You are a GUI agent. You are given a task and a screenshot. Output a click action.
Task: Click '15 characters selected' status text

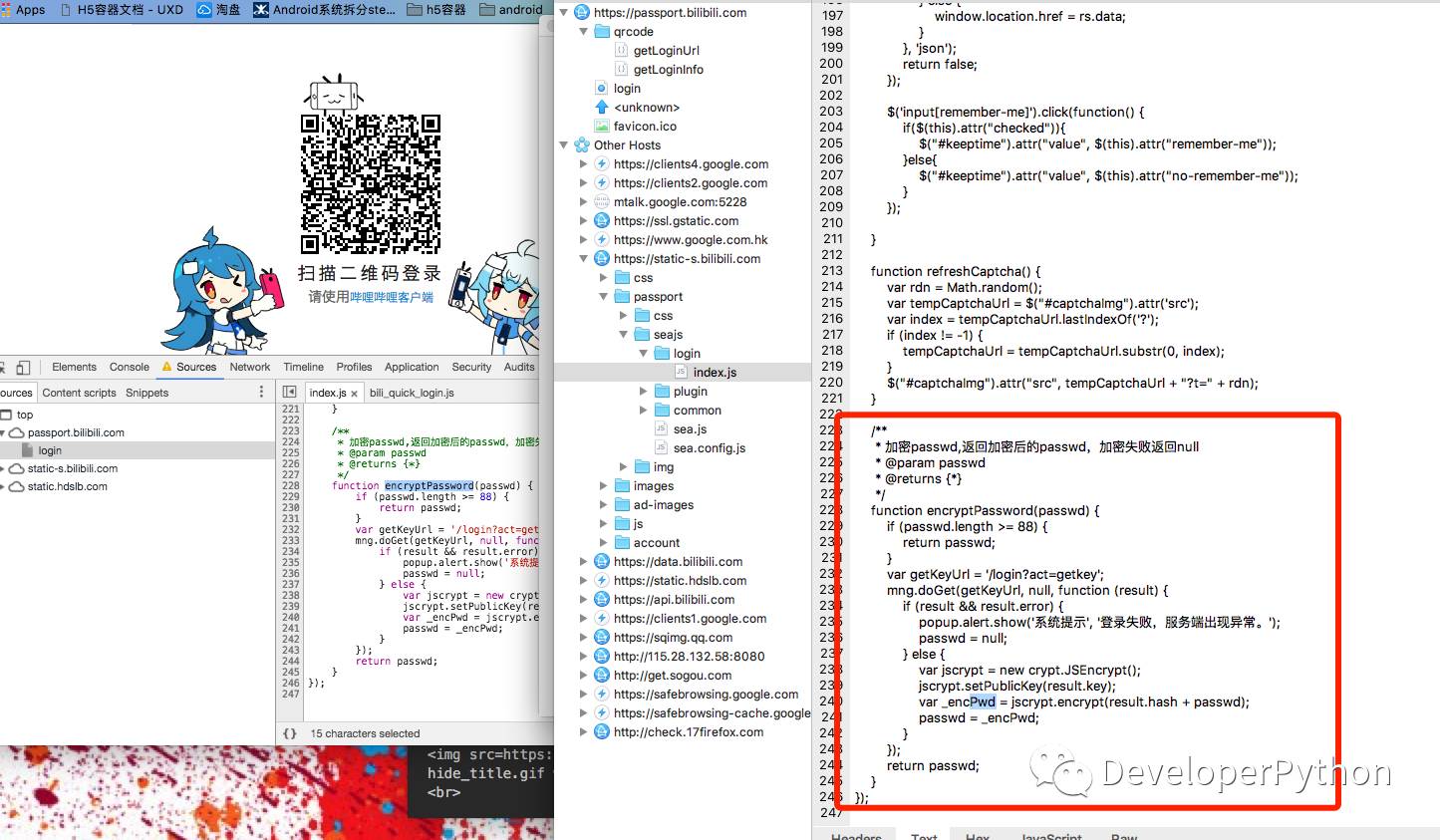tap(365, 733)
